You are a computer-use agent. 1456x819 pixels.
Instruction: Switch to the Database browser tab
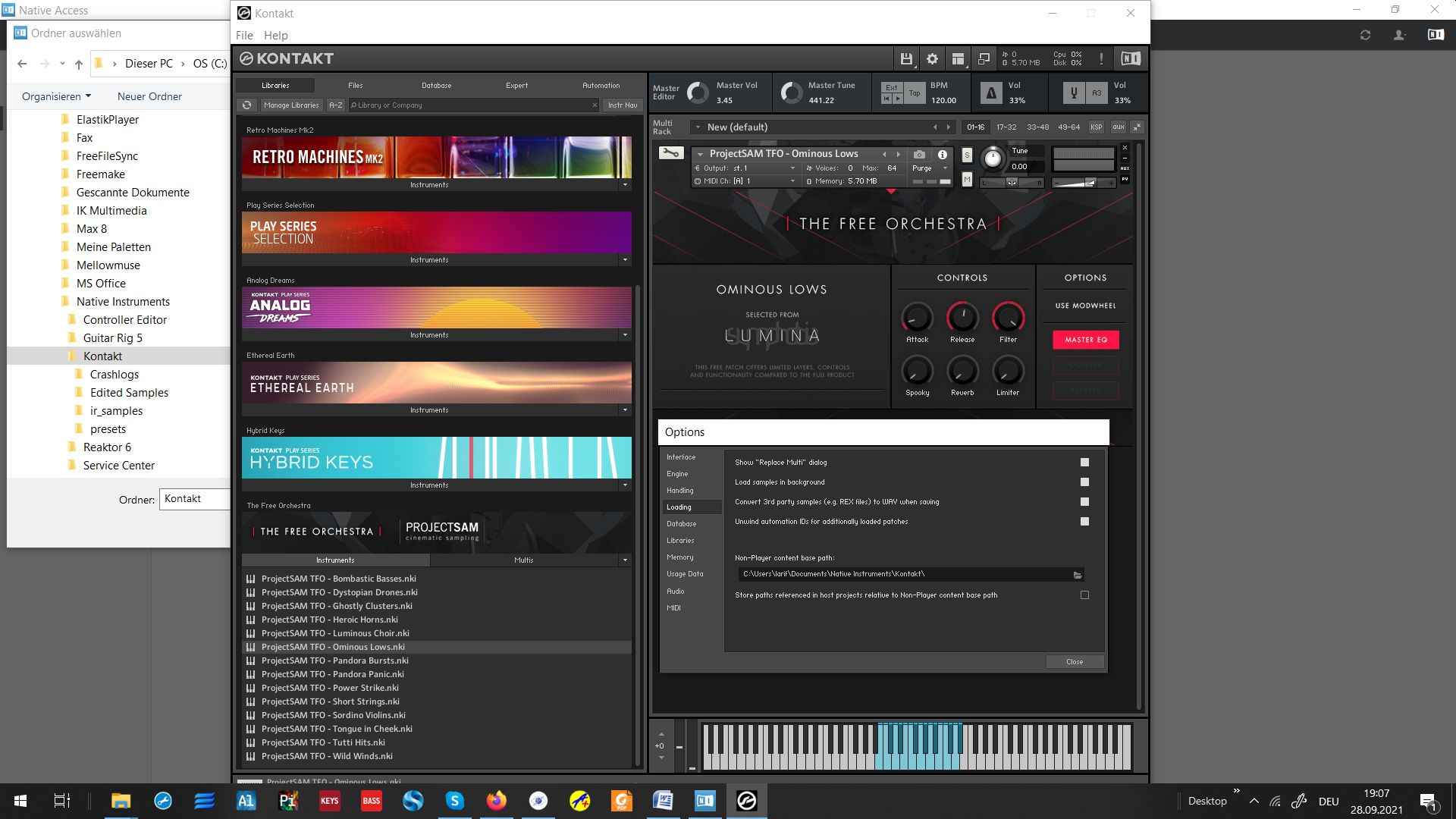pos(436,86)
